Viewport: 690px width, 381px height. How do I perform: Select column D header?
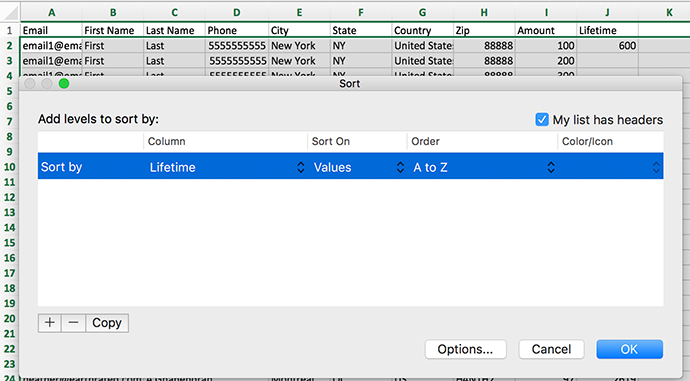237,12
